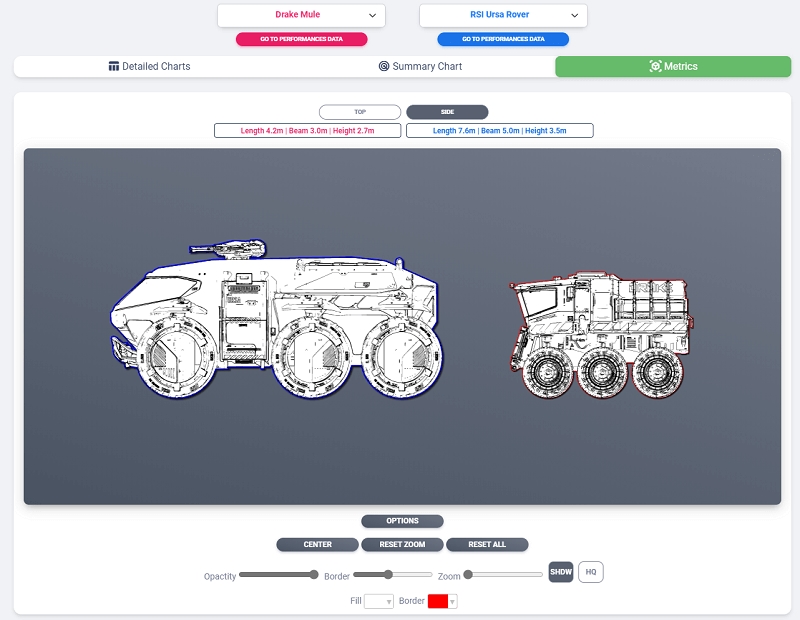This screenshot has height=620, width=800.
Task: Enable HQ high quality mode
Action: coord(591,572)
